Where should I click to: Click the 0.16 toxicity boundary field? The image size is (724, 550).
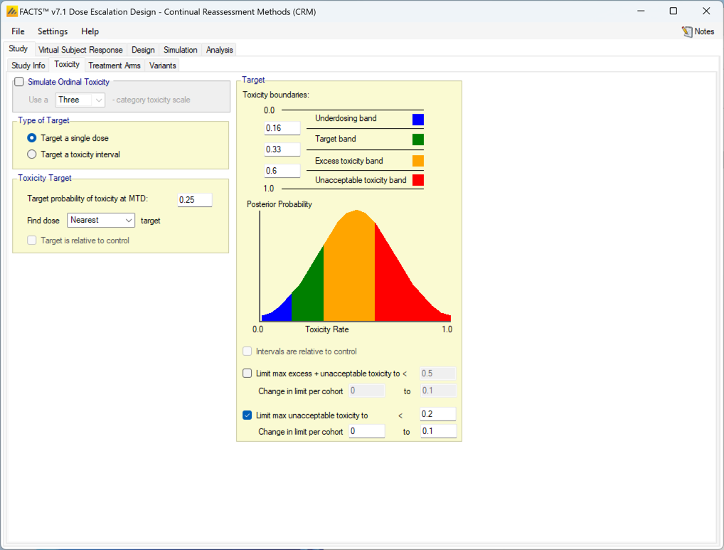(282, 128)
